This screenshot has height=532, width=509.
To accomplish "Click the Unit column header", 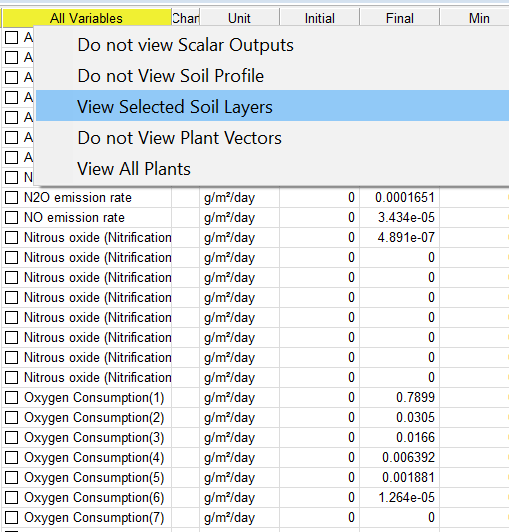I will point(239,18).
